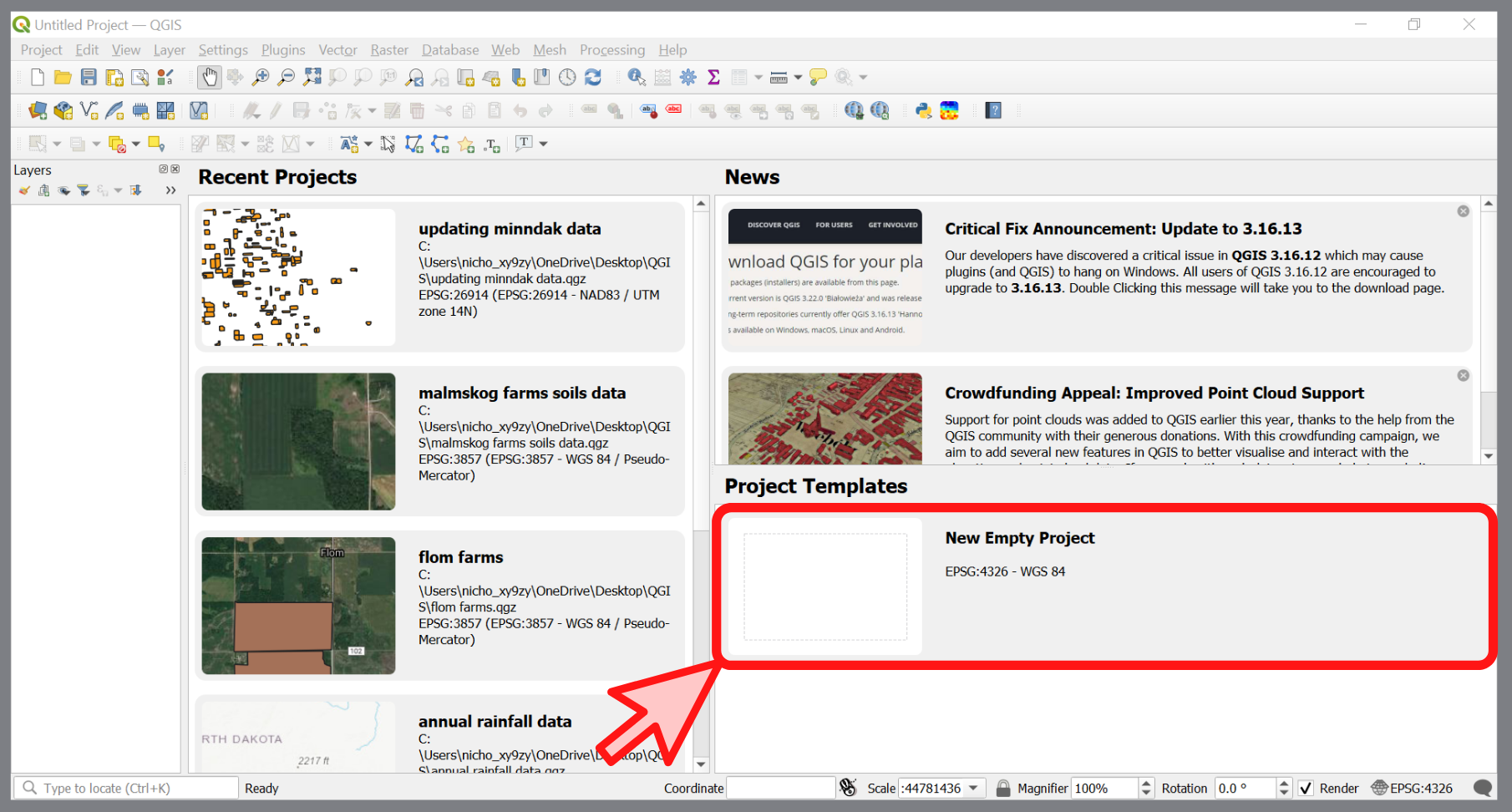
Task: Toggle manage map themes eye icon in Layers
Action: 64,190
